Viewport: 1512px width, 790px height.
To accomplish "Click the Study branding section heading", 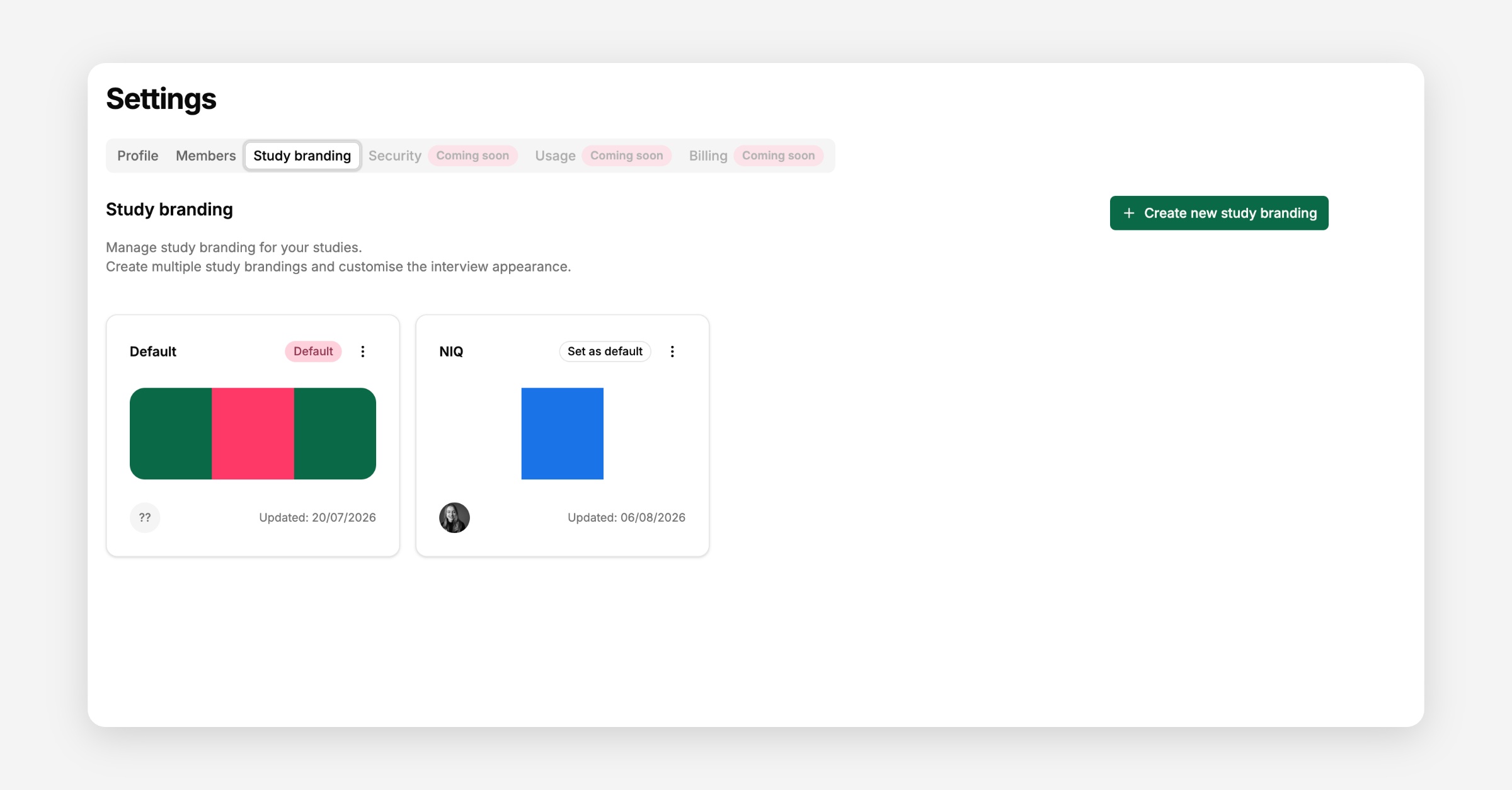I will click(x=169, y=209).
